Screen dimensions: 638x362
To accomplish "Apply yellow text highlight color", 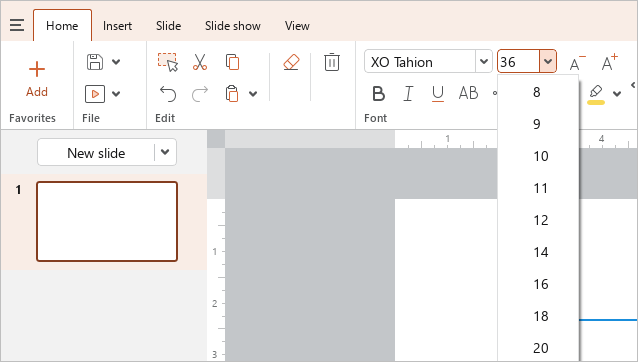I will 596,94.
